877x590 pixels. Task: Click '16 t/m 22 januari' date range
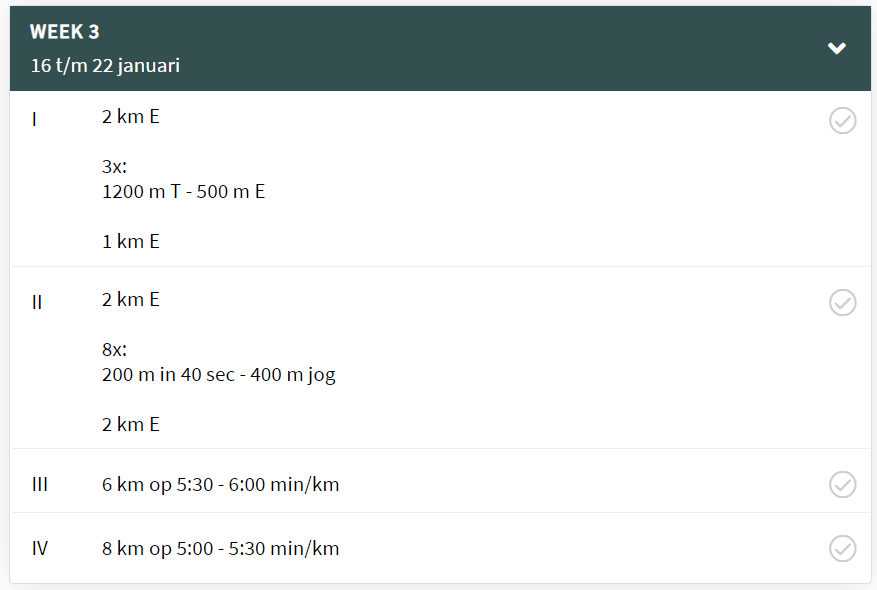click(106, 66)
